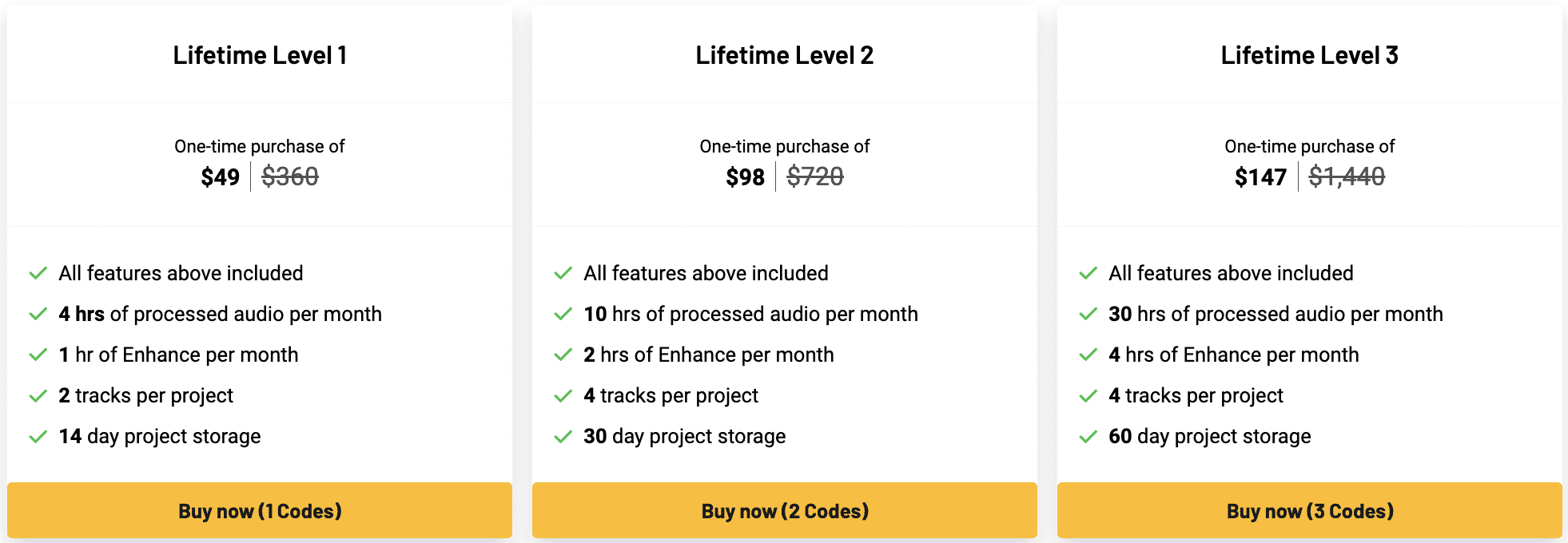Select the Lifetime Level 2 heading

(785, 55)
